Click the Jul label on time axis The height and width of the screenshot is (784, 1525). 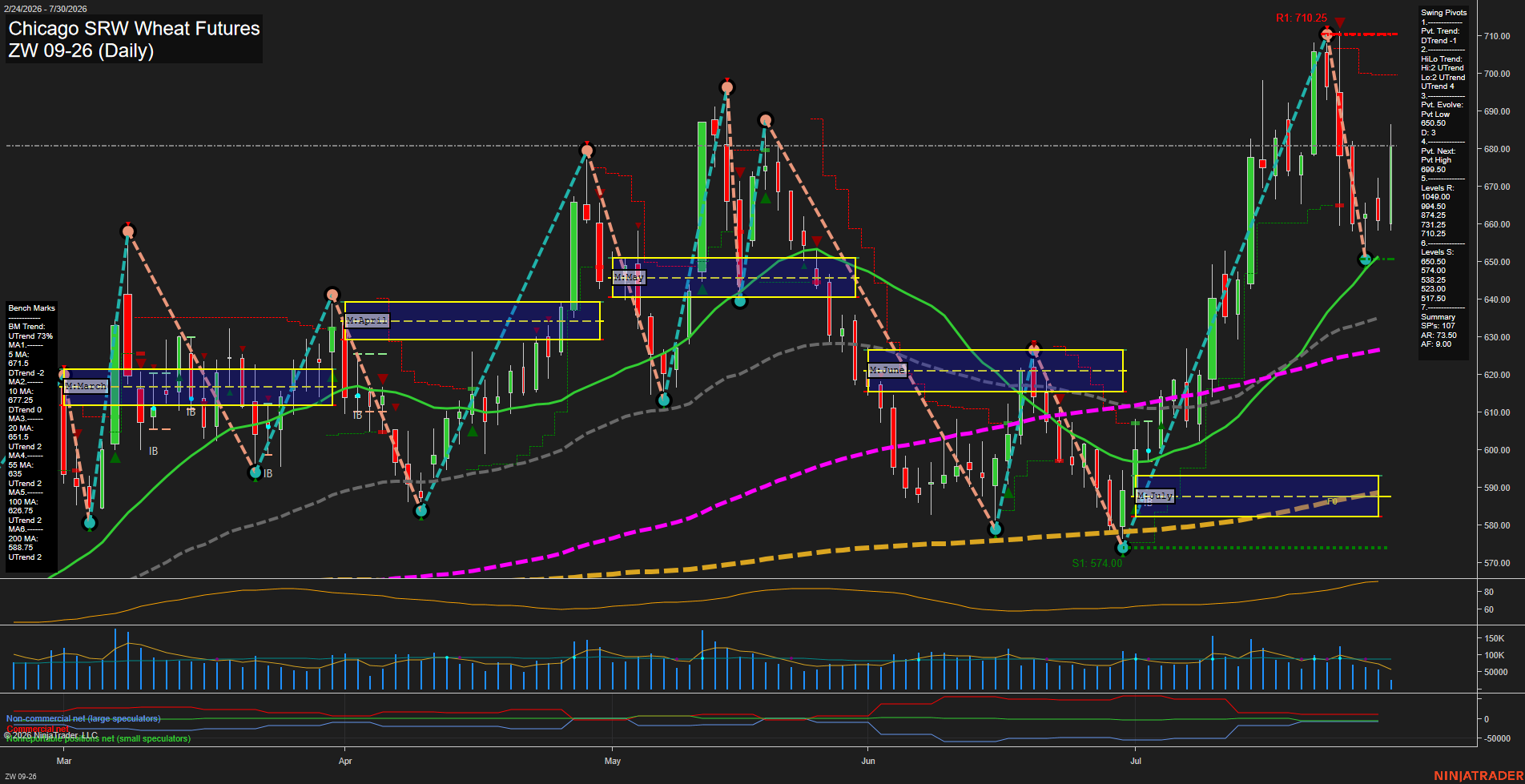(x=1136, y=761)
